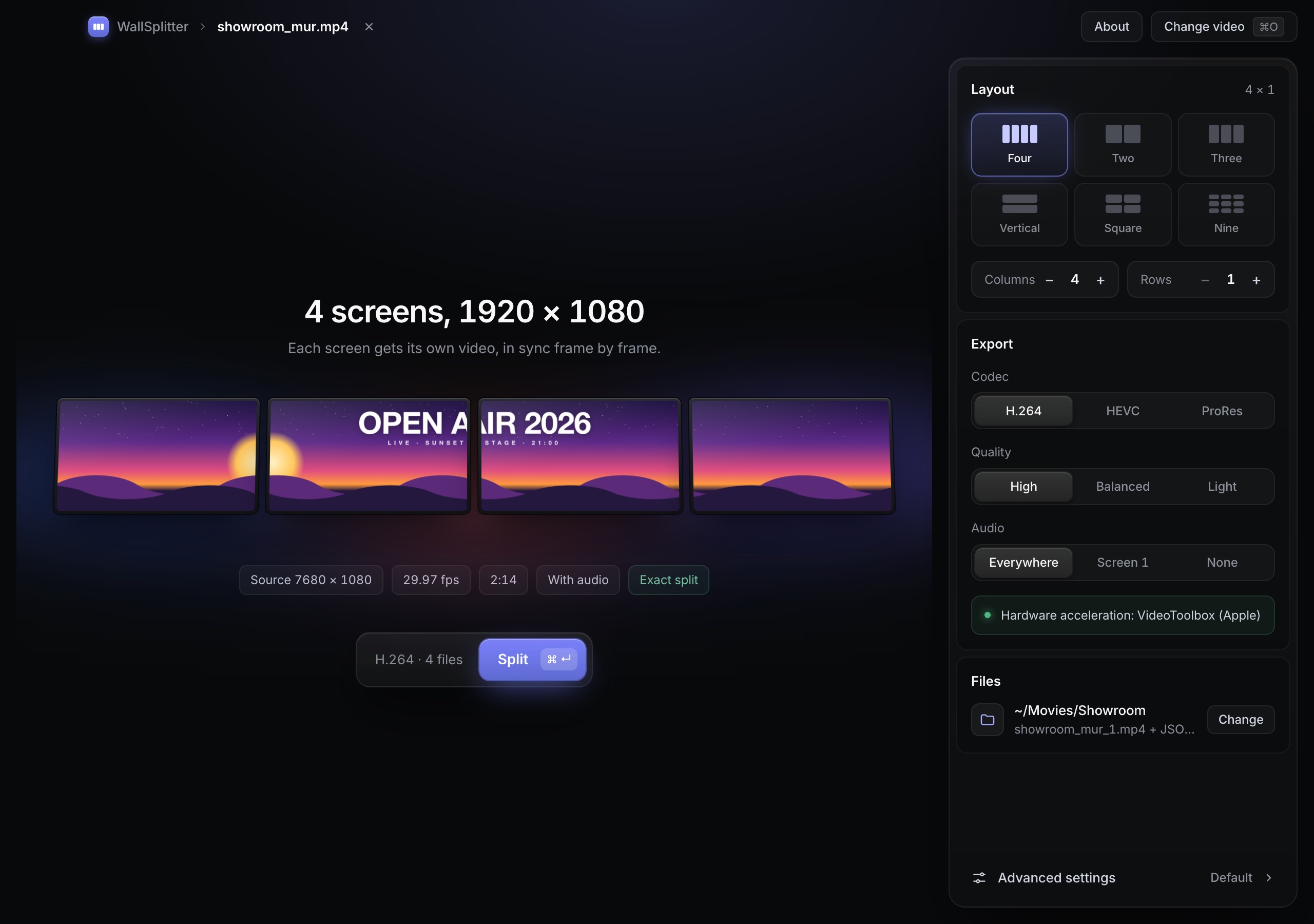1314x924 pixels.
Task: Select the fourth screen preview thumbnail
Action: pos(792,455)
